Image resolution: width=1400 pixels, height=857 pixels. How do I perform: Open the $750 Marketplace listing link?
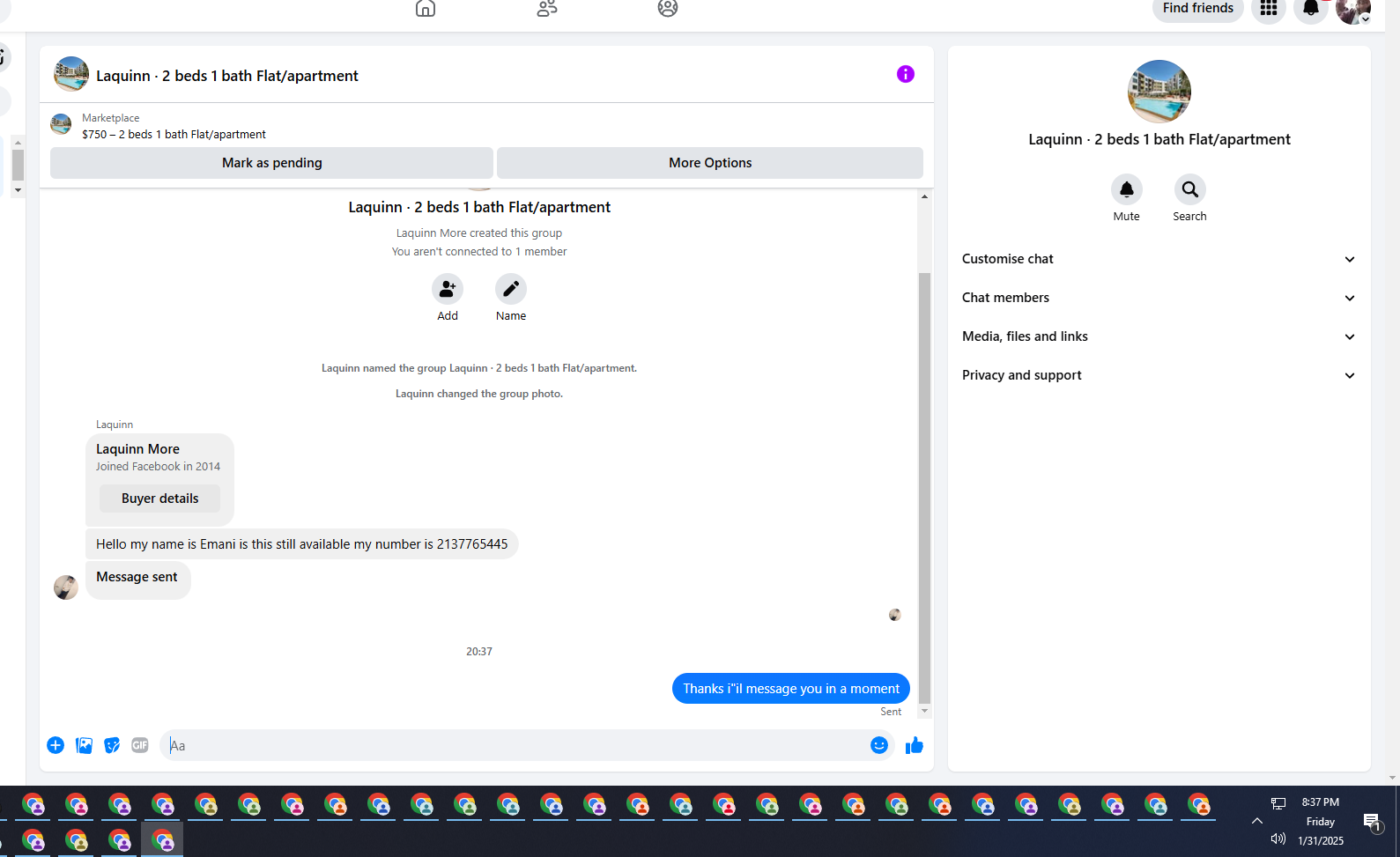(x=174, y=135)
